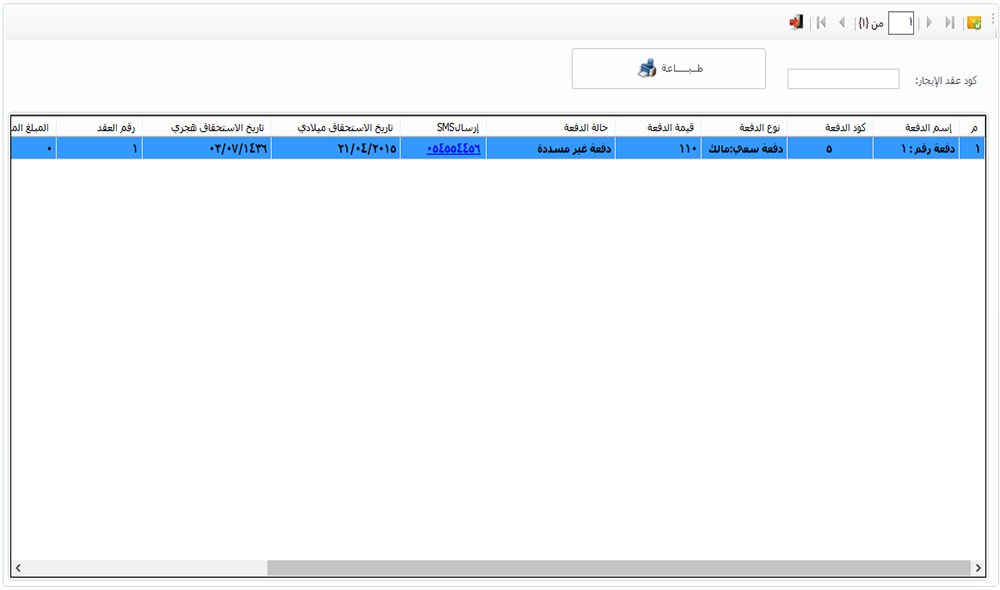The height and width of the screenshot is (590, 1000).
Task: Focus the كود عقد الإيجار input field
Action: pos(843,79)
